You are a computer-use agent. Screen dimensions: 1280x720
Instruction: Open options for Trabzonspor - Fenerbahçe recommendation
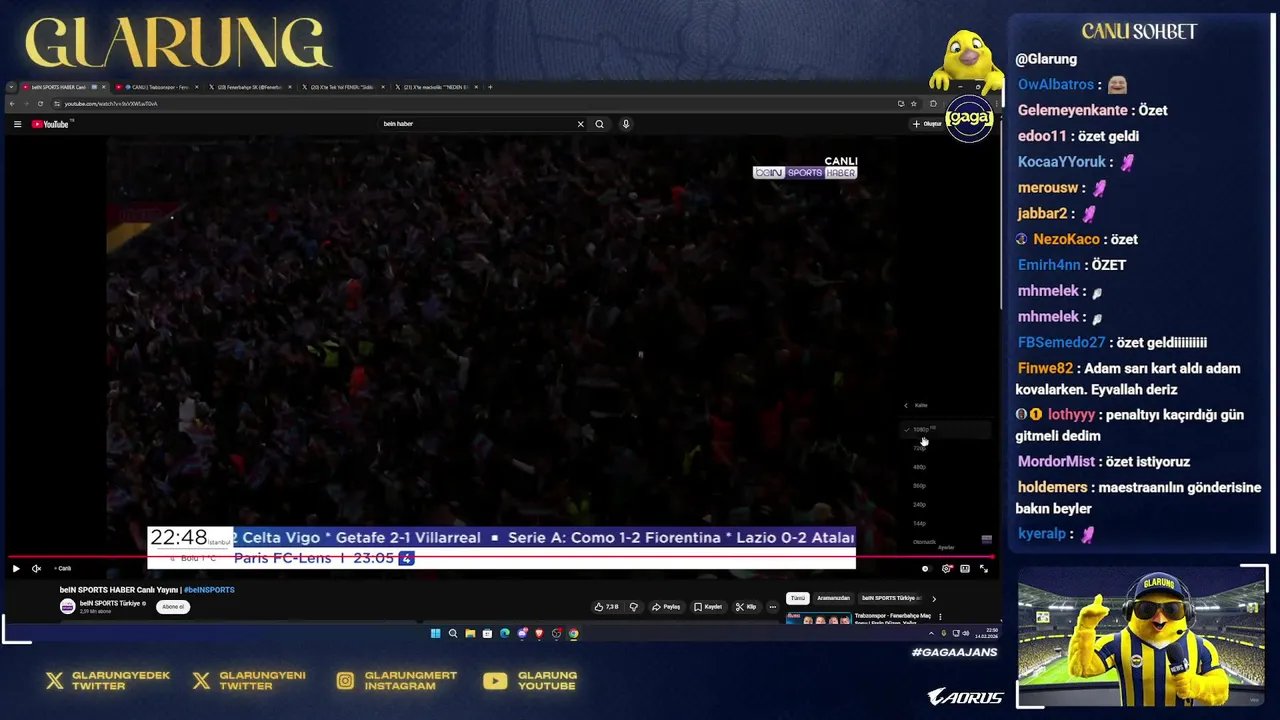[940, 616]
